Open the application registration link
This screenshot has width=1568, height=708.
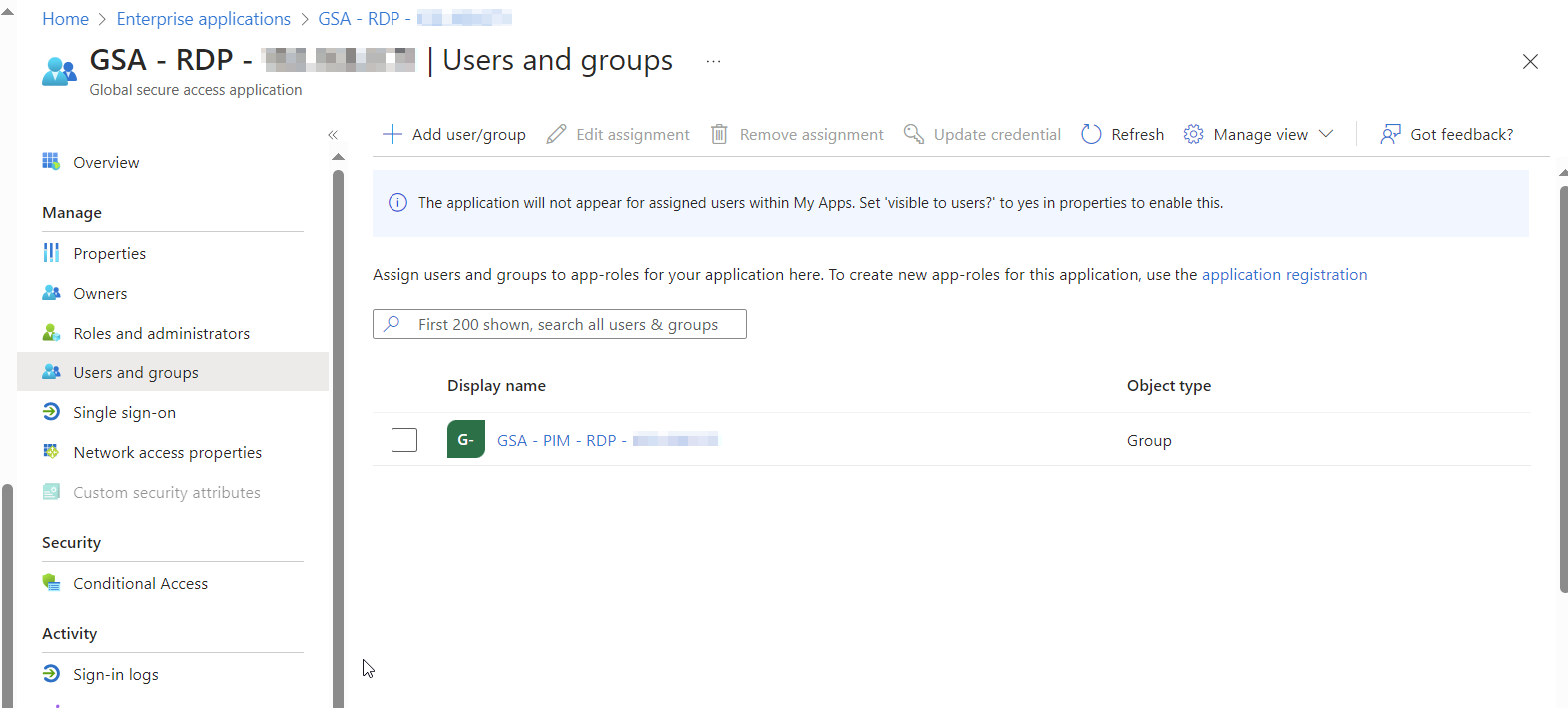pyautogui.click(x=1284, y=274)
